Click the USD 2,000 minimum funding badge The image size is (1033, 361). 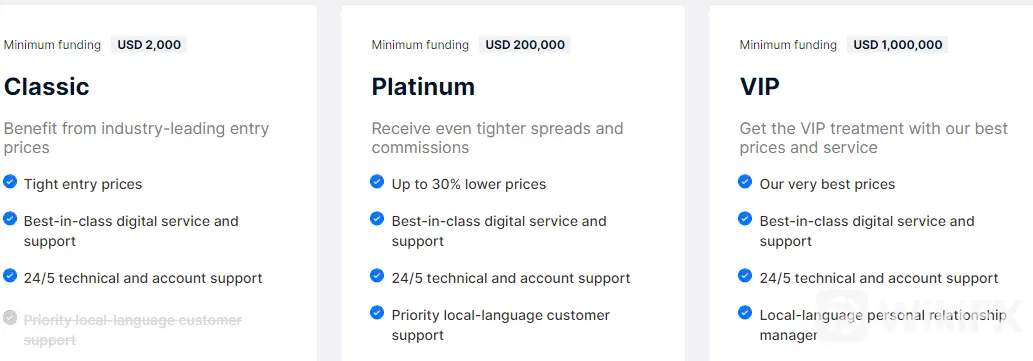(x=149, y=45)
